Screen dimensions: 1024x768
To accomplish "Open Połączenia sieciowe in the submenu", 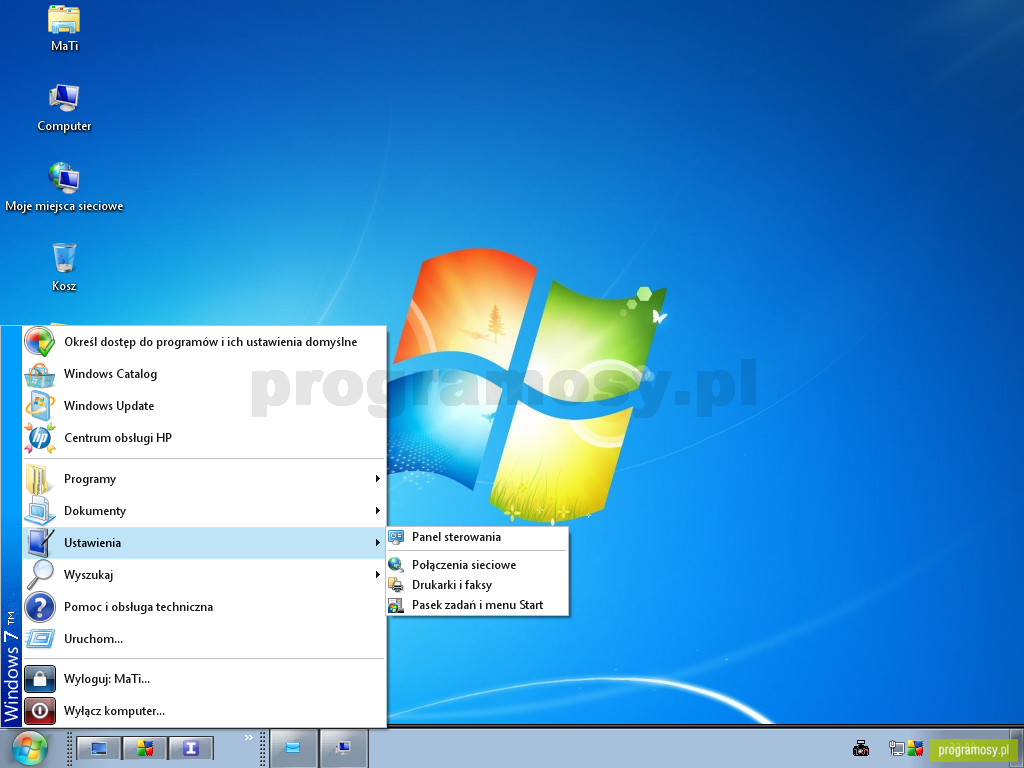I will coord(477,565).
